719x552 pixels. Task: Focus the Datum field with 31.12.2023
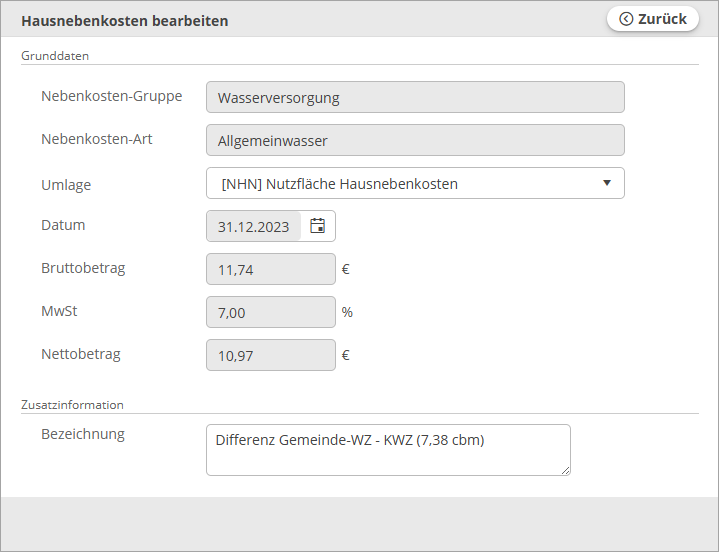(x=254, y=227)
